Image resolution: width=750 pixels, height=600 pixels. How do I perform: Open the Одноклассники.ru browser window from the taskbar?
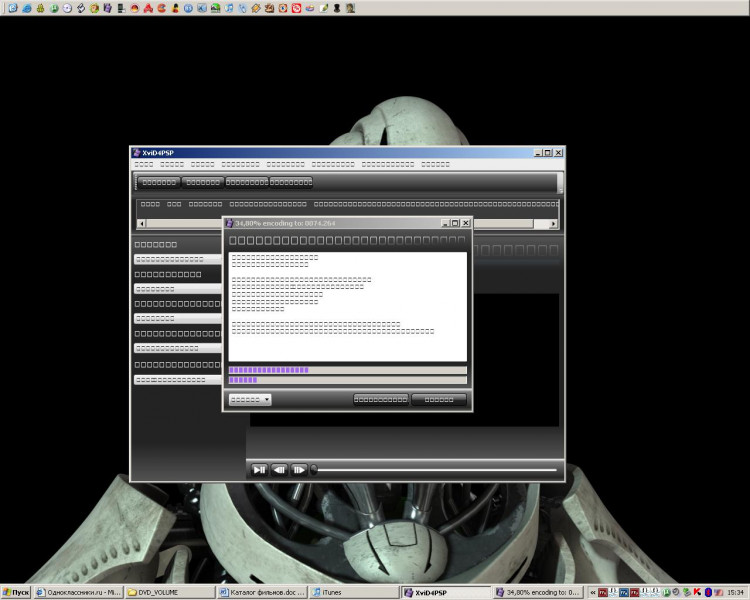point(78,592)
